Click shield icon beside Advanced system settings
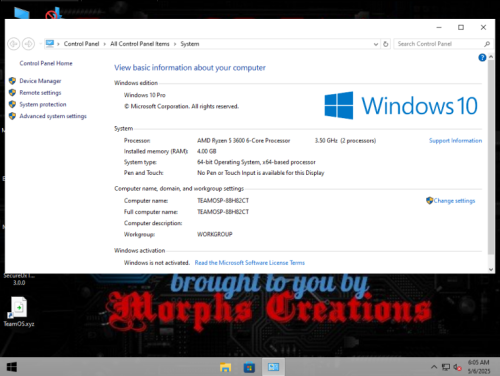The image size is (500, 376). 12,116
